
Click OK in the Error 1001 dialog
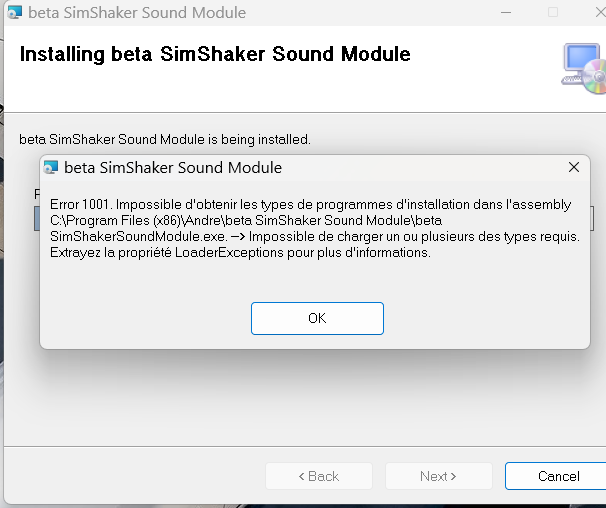tap(317, 318)
